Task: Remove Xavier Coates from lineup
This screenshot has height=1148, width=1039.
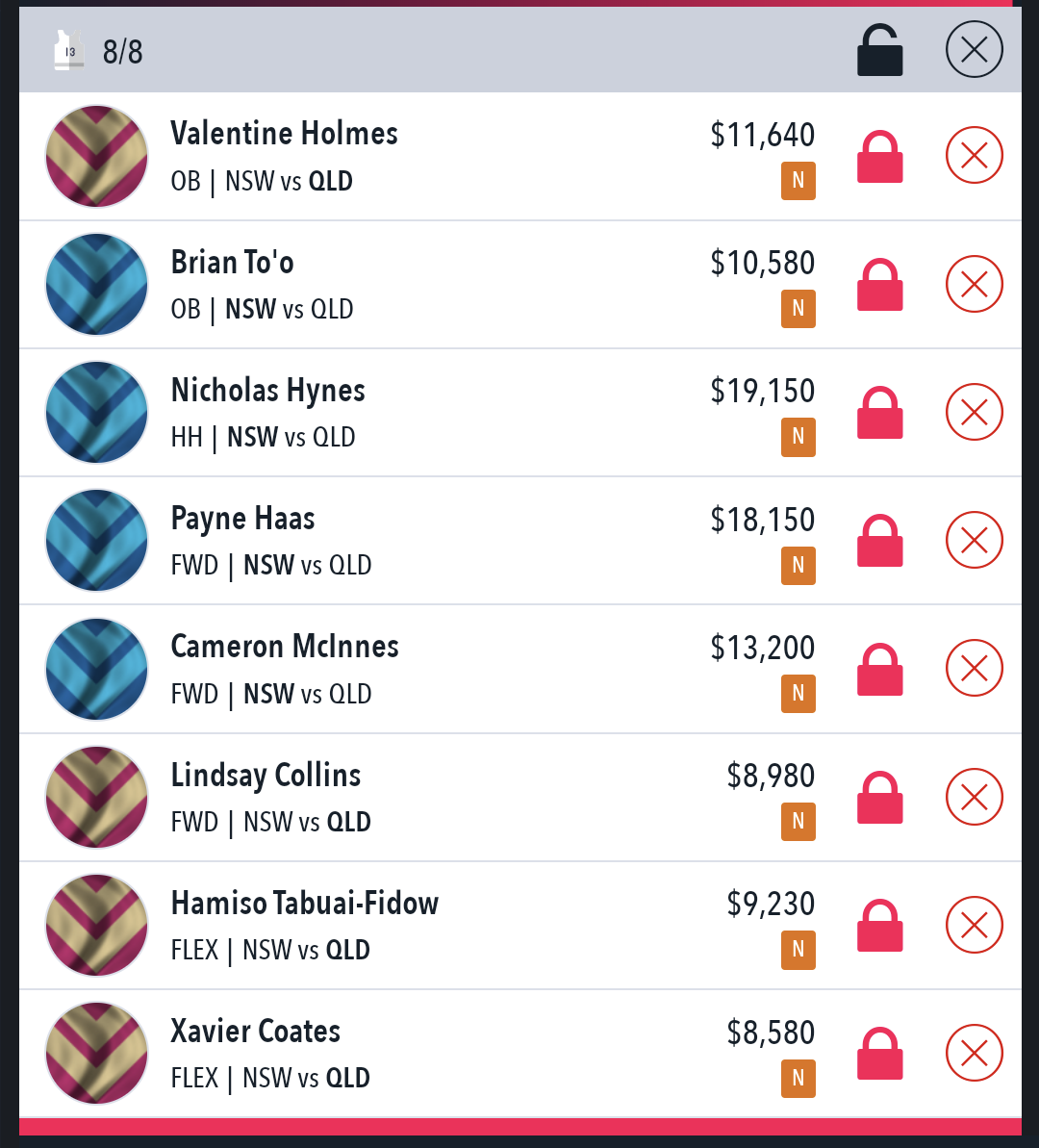Action: tap(974, 1053)
